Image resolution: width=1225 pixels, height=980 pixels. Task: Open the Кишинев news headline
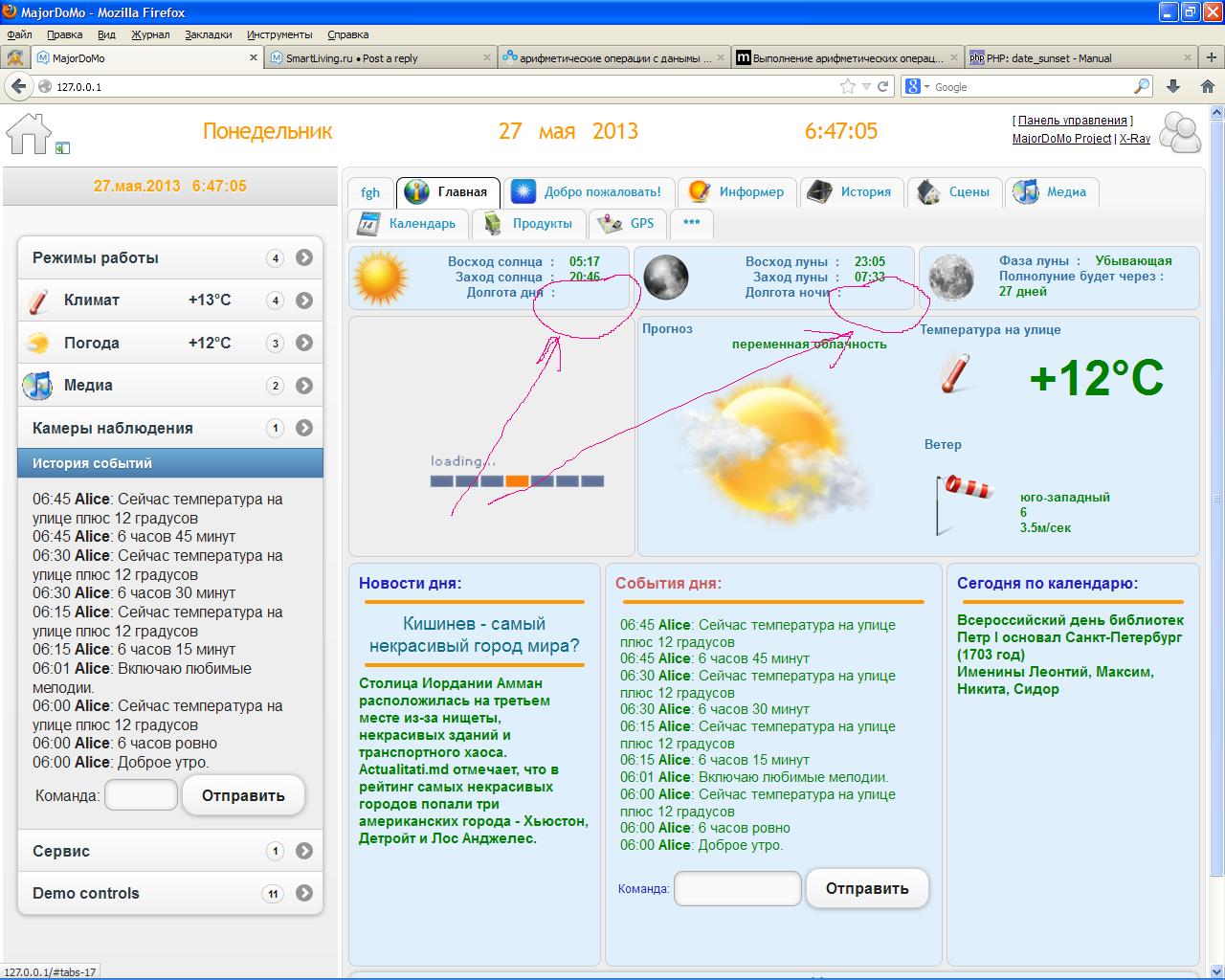click(x=474, y=635)
